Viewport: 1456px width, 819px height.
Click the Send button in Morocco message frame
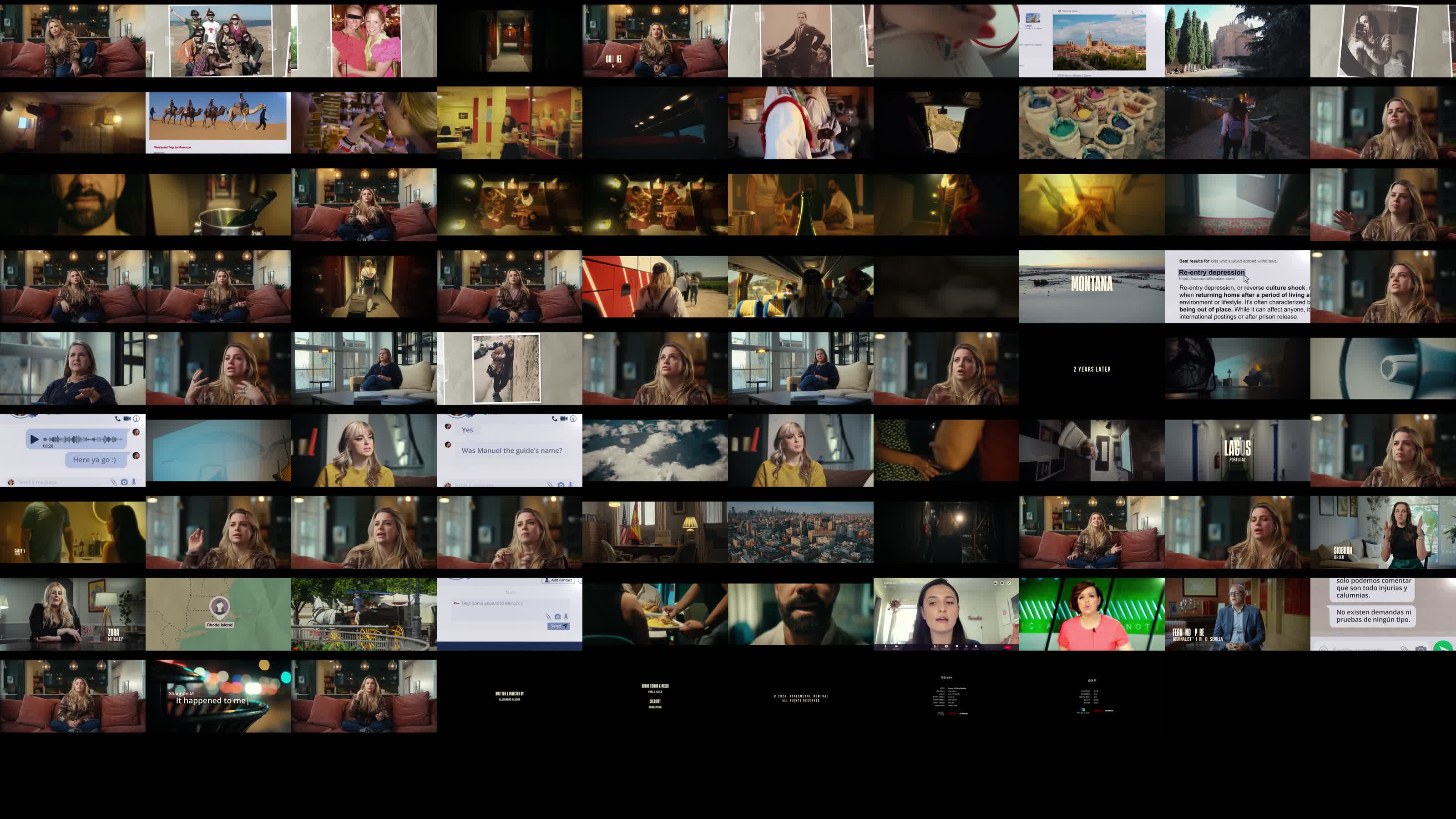(558, 626)
